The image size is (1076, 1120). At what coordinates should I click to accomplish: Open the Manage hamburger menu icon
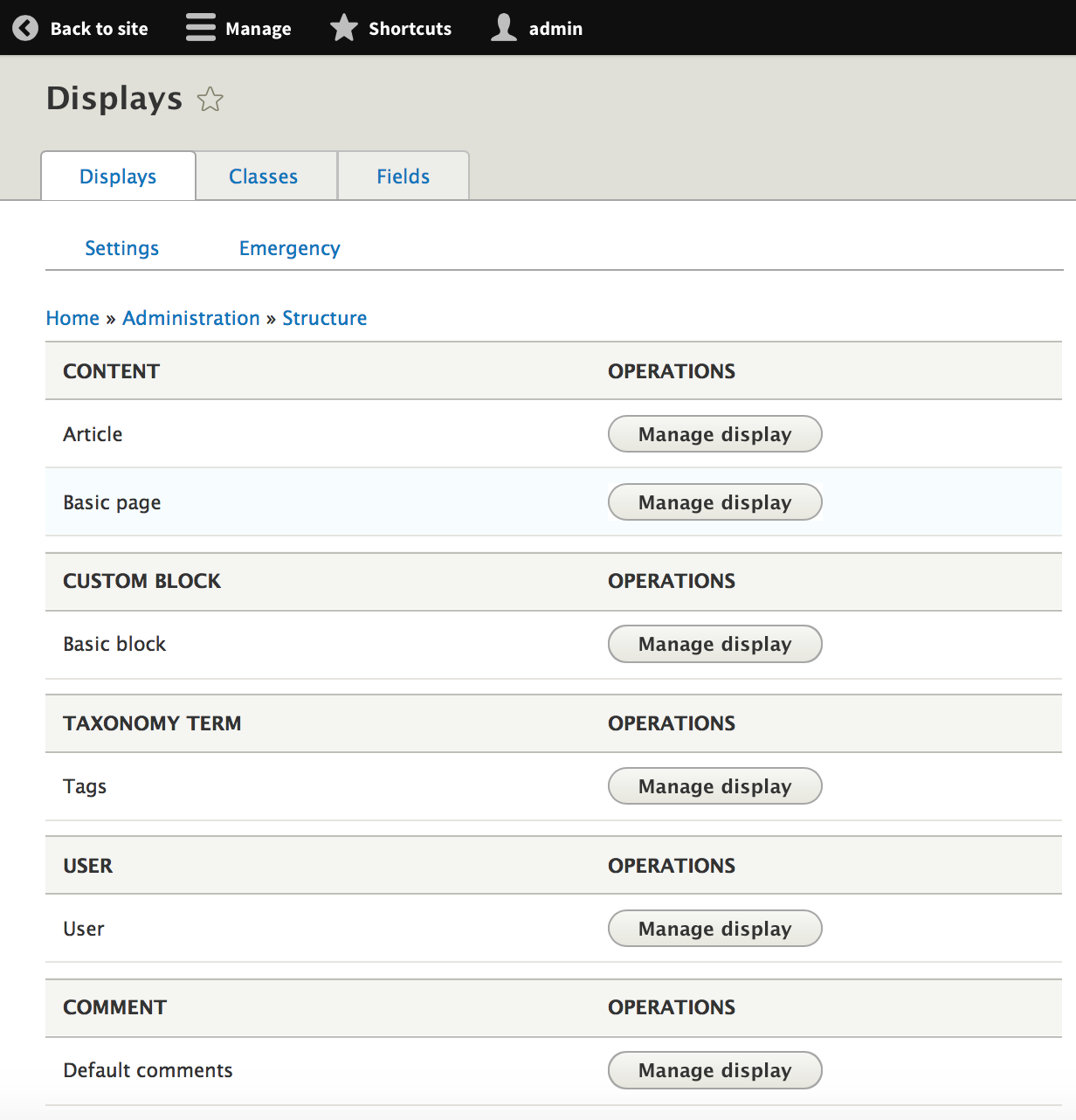coord(200,28)
